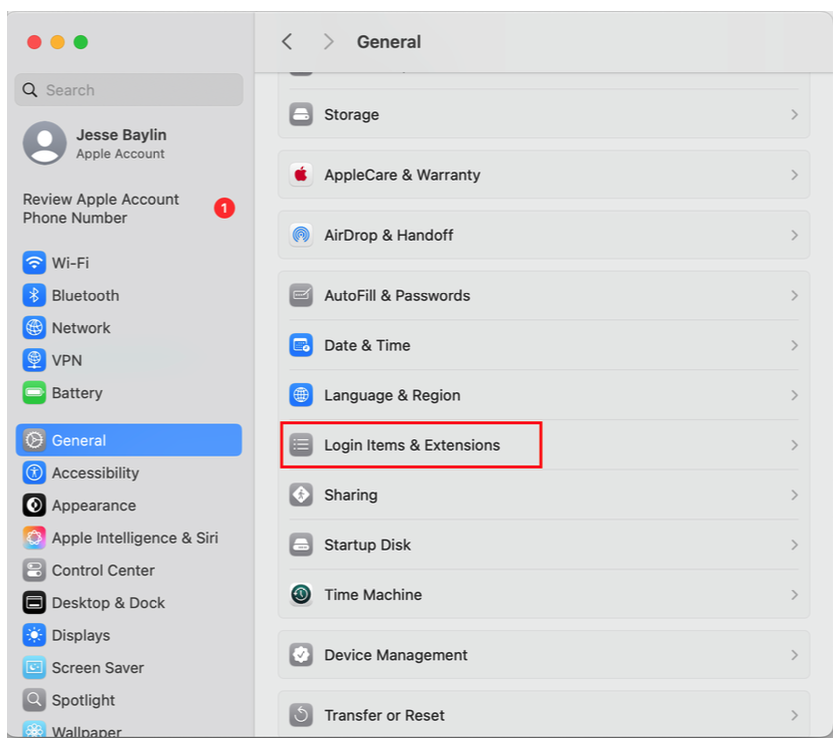Click chevron on Language & Region row
The image size is (840, 748).
(x=794, y=395)
